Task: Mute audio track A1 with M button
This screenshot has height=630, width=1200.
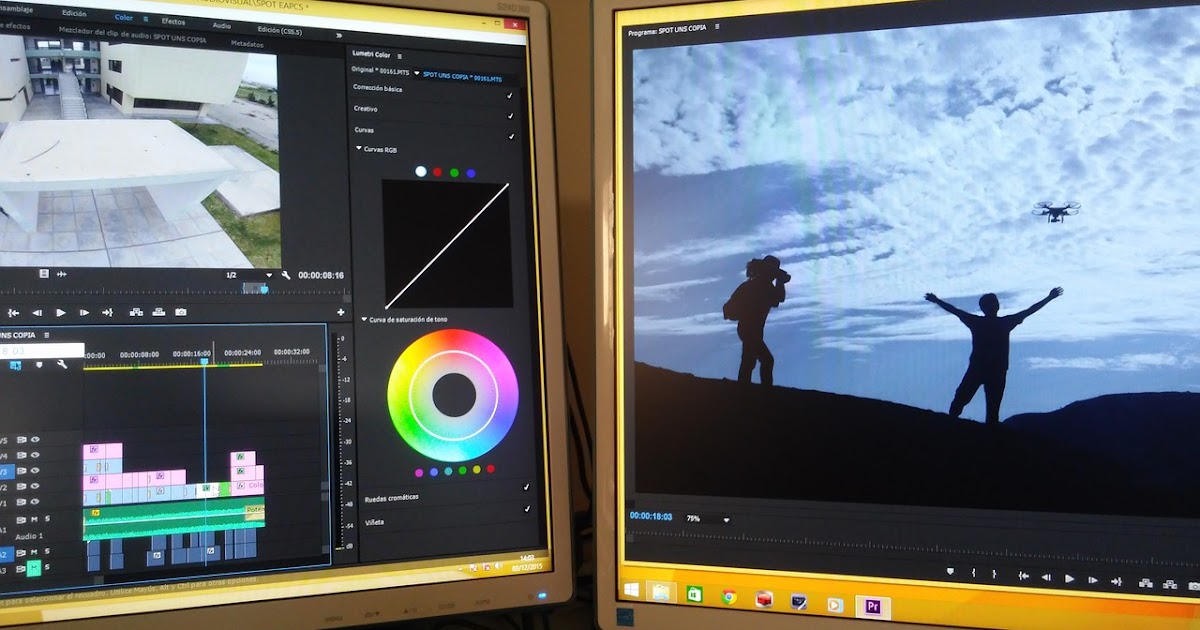Action: [x=34, y=519]
